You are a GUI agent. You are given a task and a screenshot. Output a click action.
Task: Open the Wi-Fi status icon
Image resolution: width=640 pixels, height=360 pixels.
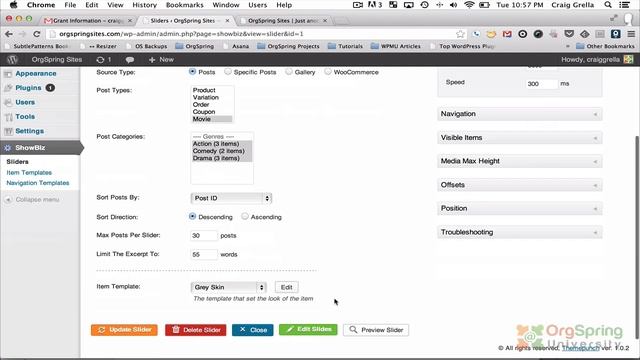pos(469,5)
